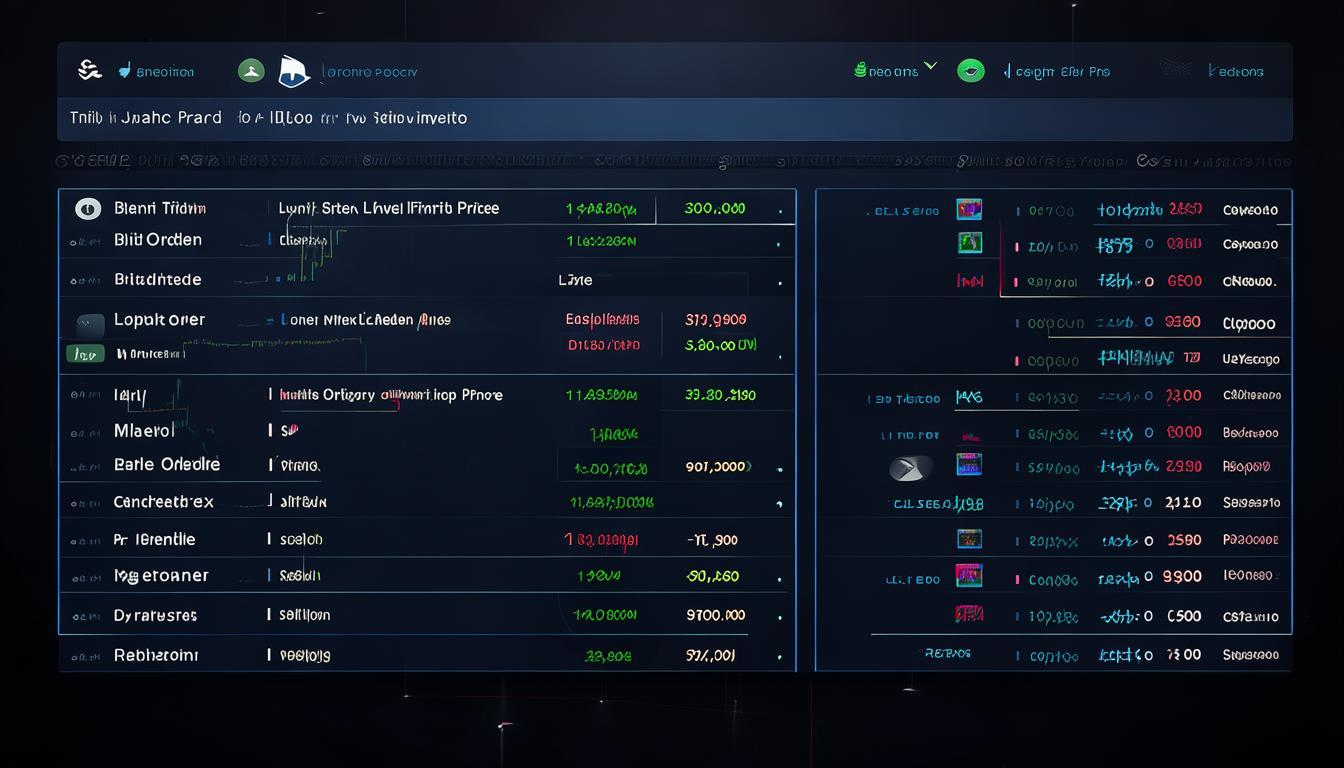The width and height of the screenshot is (1344, 768).
Task: Open the white sail icon in top bar
Action: (x=294, y=71)
